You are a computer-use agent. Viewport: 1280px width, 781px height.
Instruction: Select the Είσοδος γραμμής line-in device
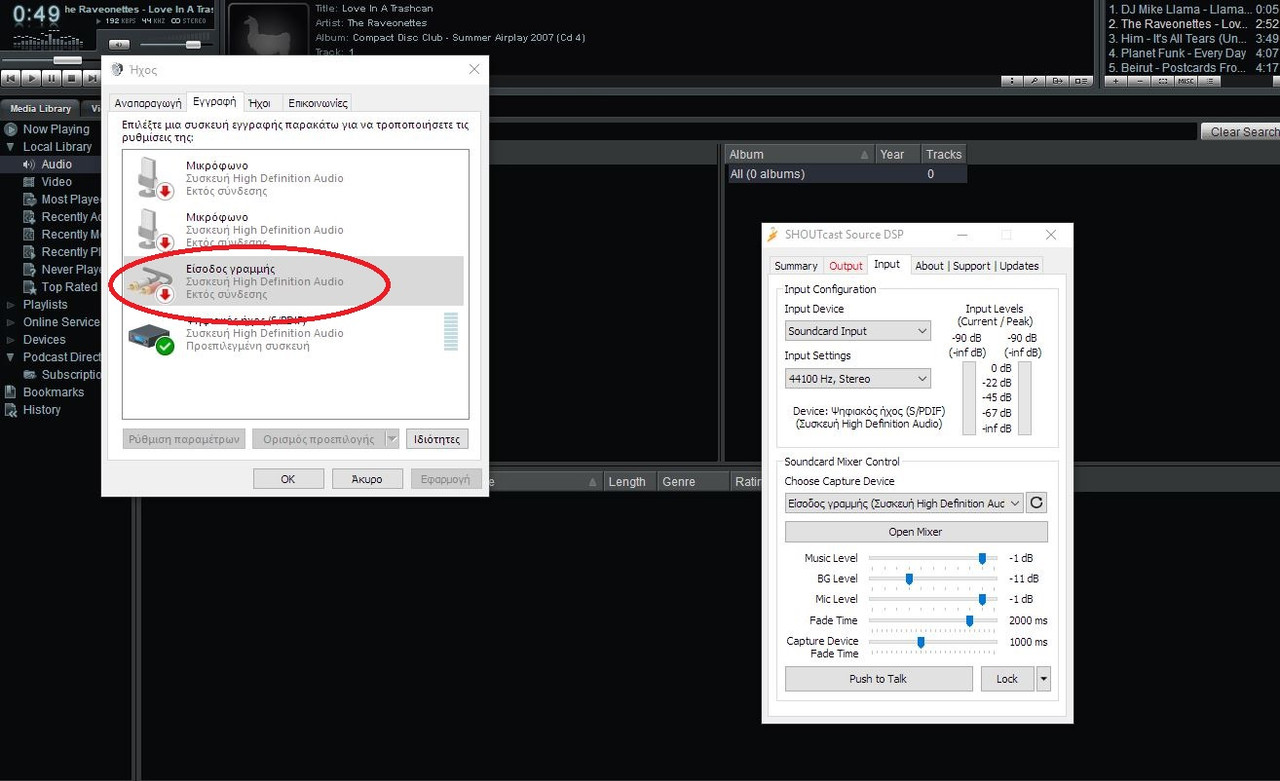[x=295, y=281]
